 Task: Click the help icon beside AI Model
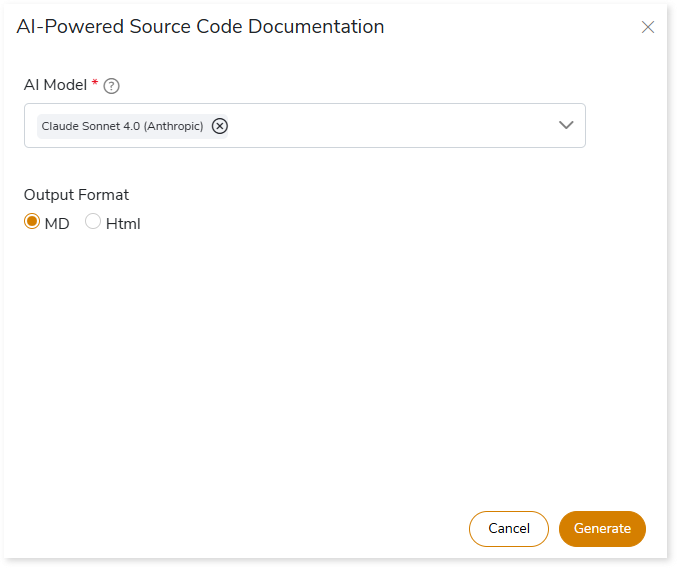tap(112, 86)
